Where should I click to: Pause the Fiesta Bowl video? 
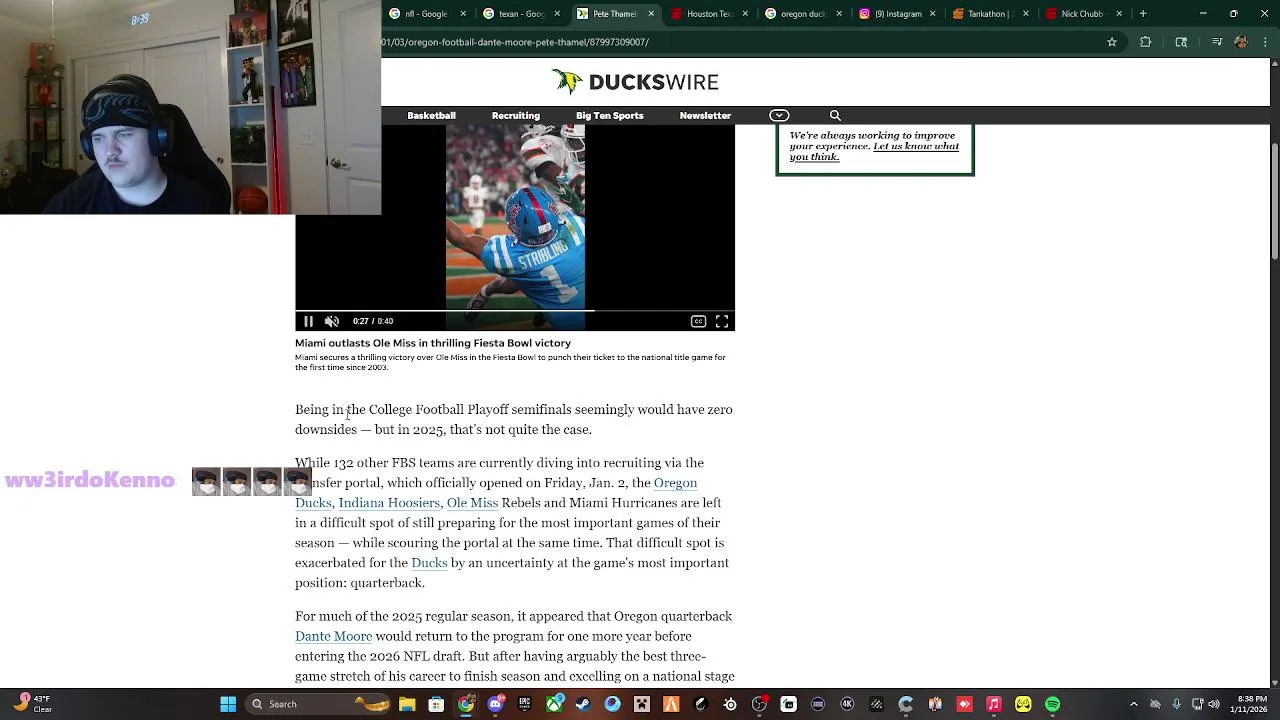(x=308, y=321)
